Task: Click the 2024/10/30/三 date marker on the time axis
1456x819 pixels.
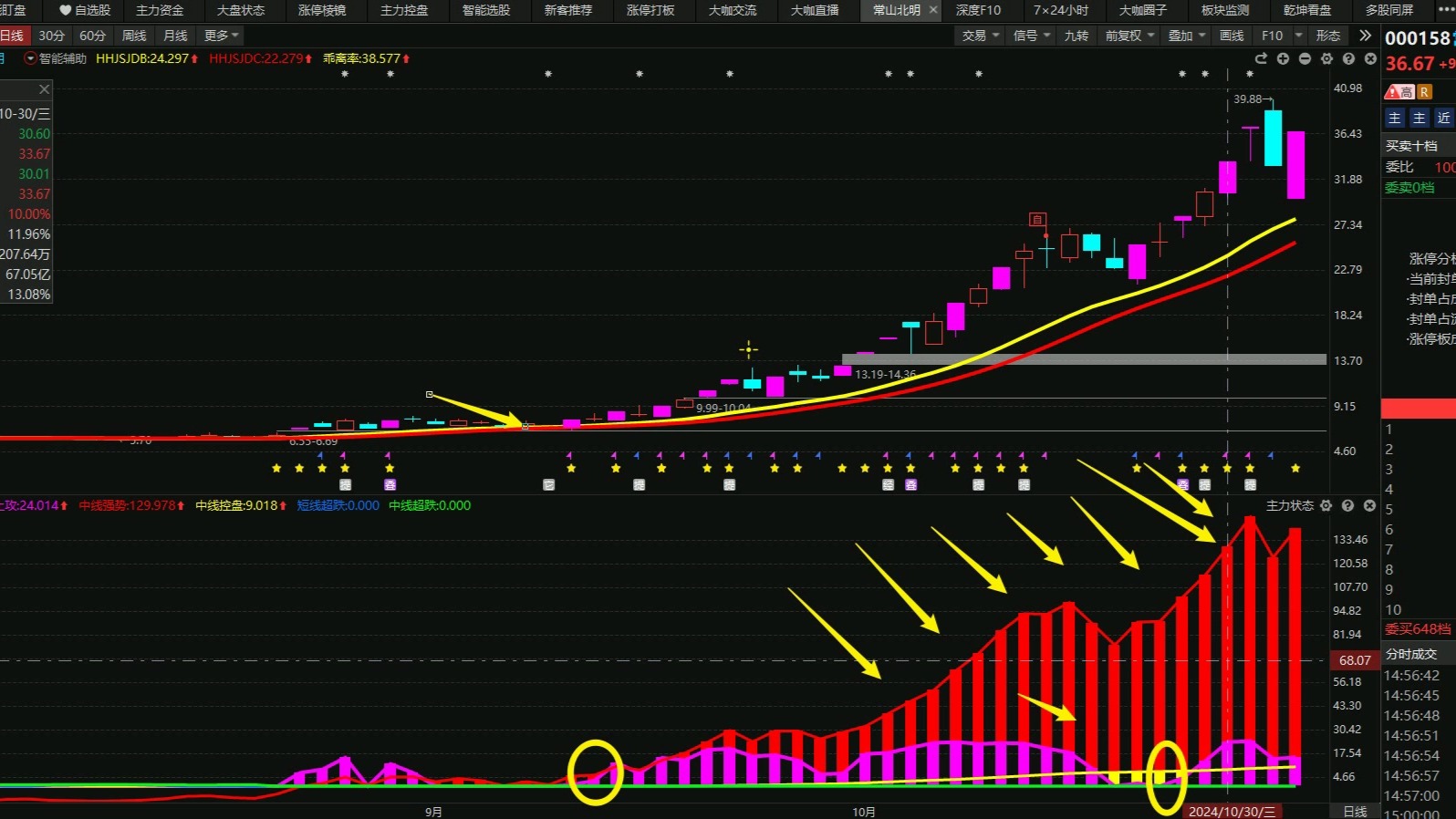Action: [x=1232, y=811]
